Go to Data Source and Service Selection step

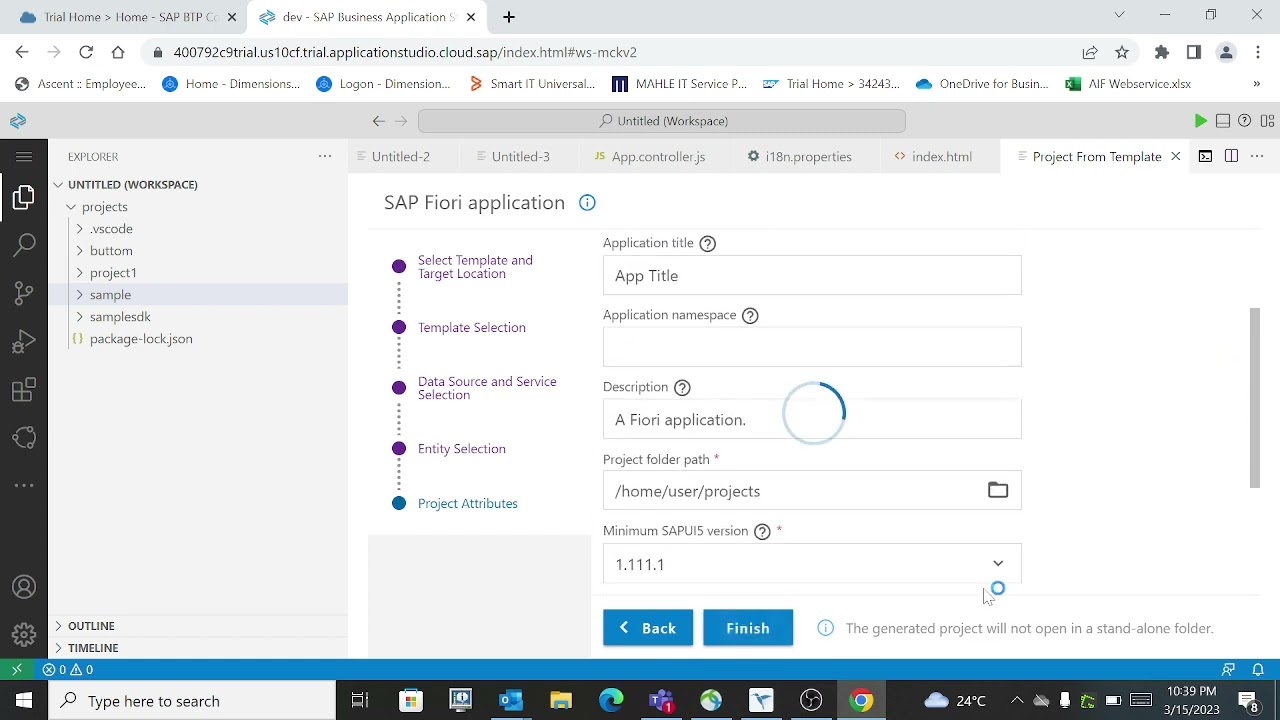click(x=487, y=388)
